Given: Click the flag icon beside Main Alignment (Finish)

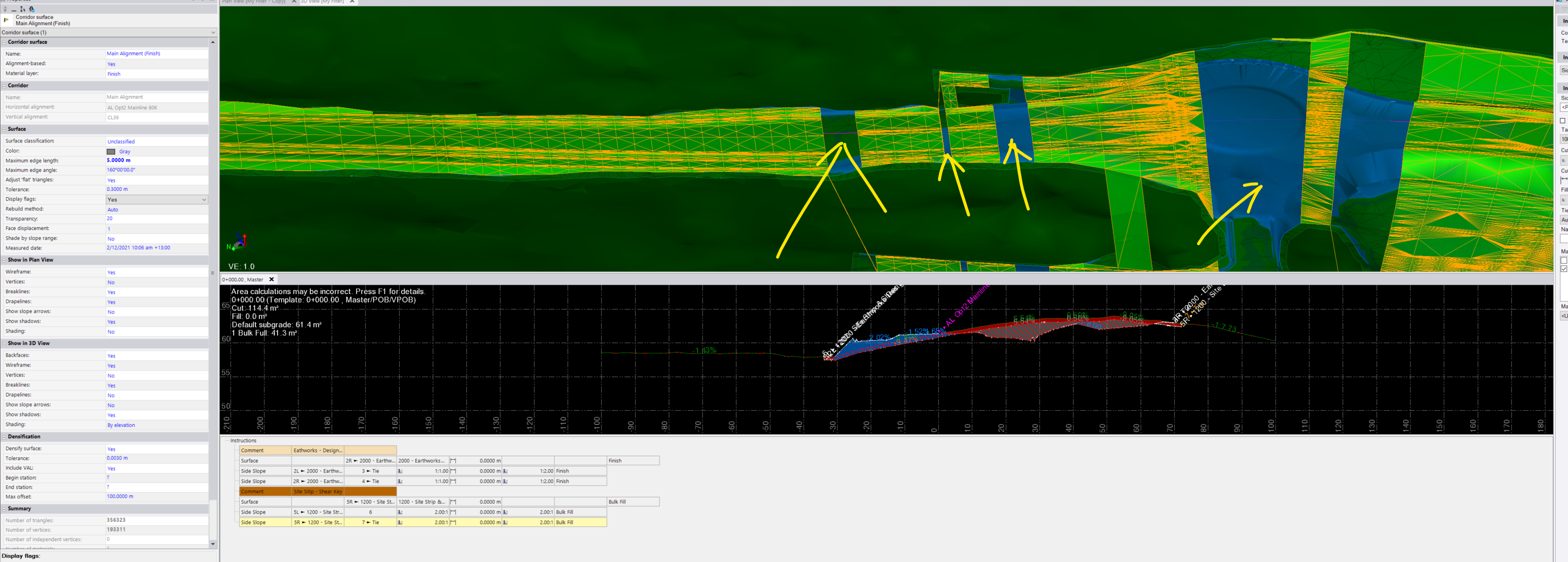Looking at the screenshot, I should click(6, 20).
